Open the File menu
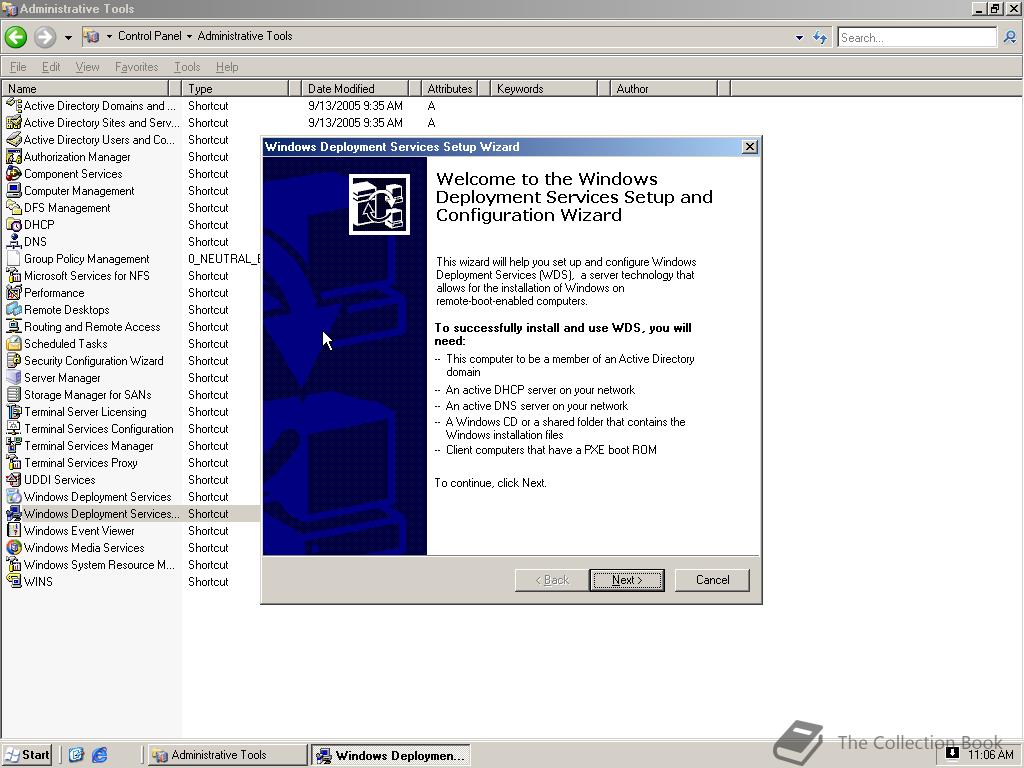 (18, 67)
